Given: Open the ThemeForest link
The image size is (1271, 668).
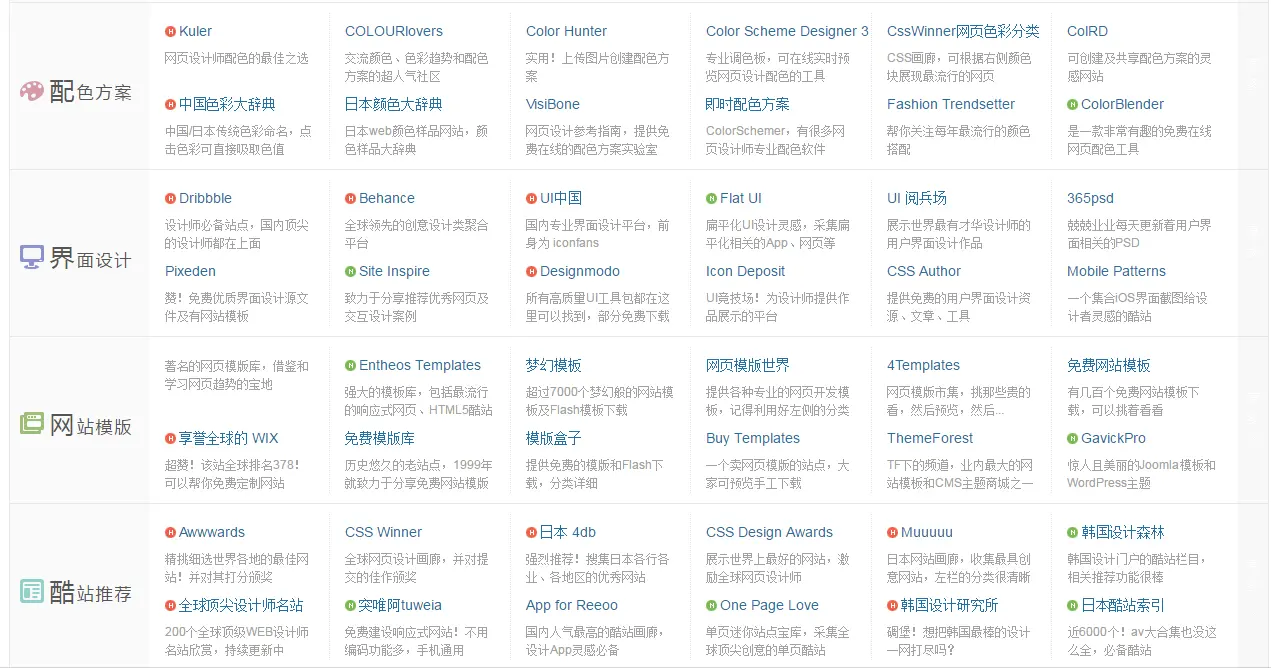Looking at the screenshot, I should [930, 438].
